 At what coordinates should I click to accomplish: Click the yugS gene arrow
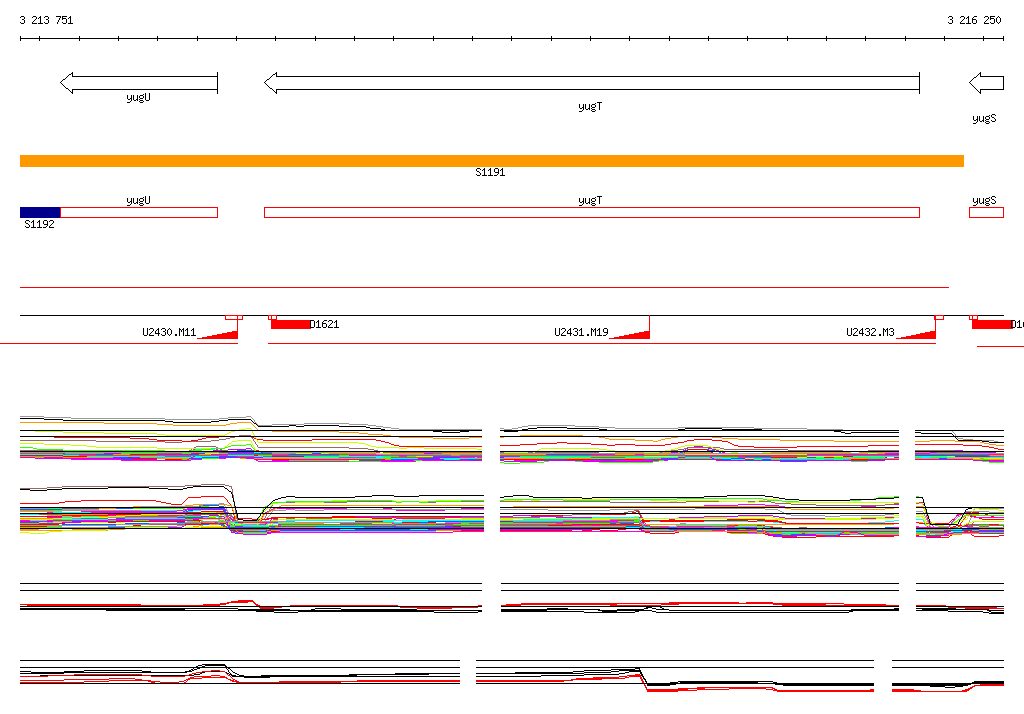(986, 83)
